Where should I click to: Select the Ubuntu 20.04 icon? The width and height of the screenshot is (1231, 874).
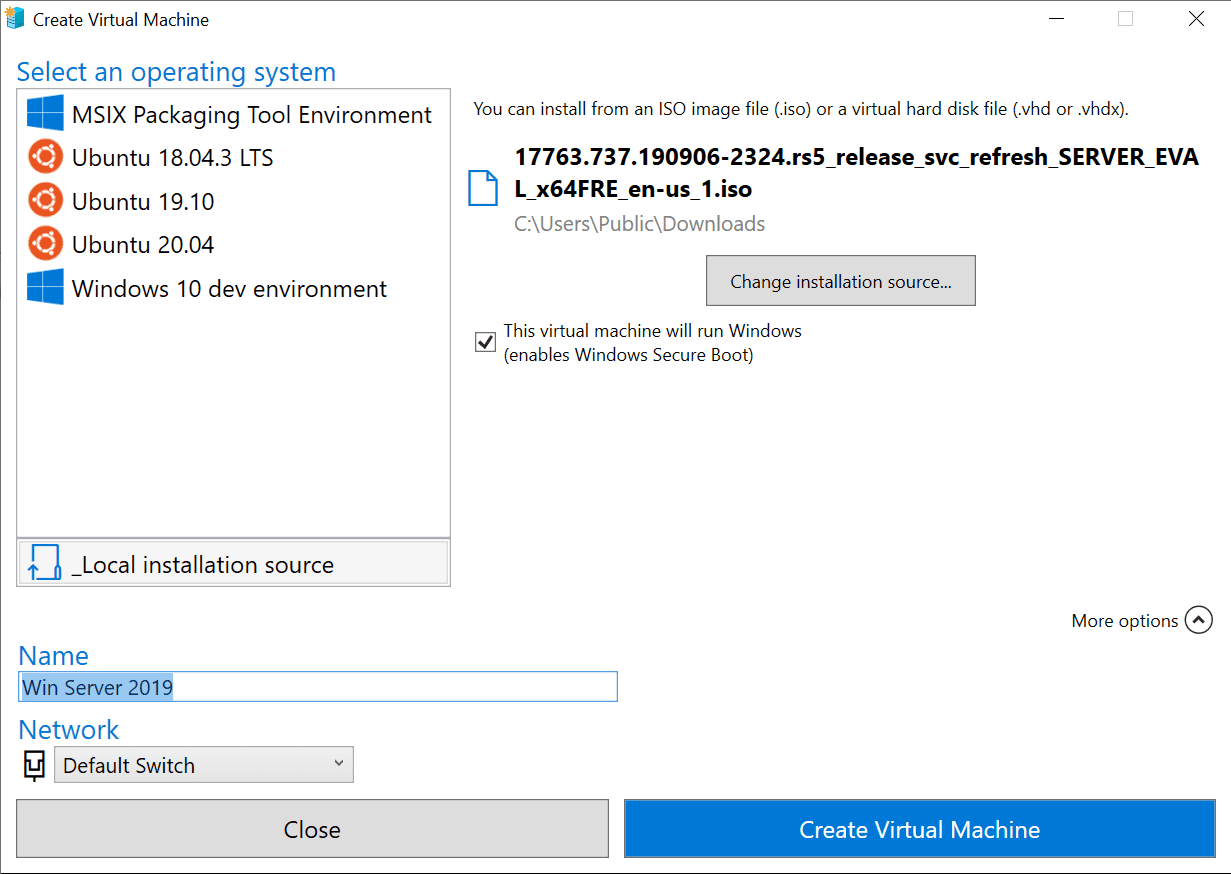[44, 244]
